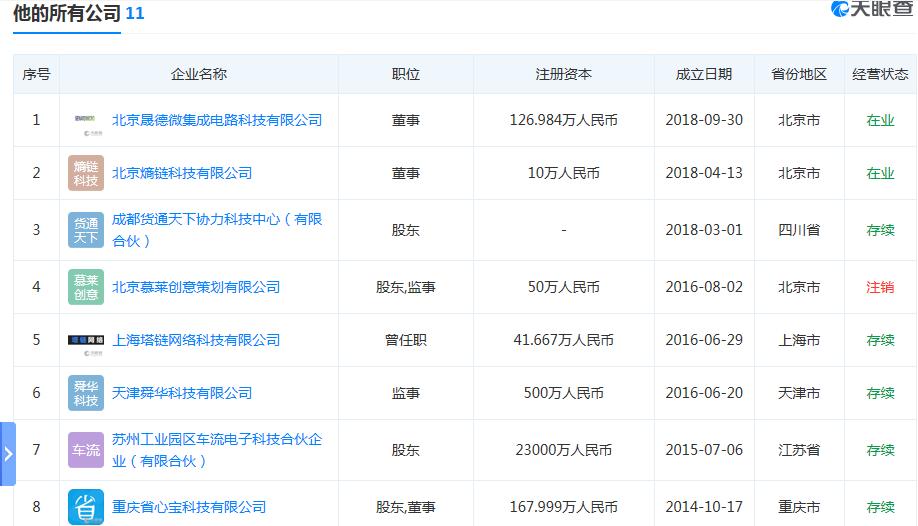Click the 省份地区 column header

(799, 74)
